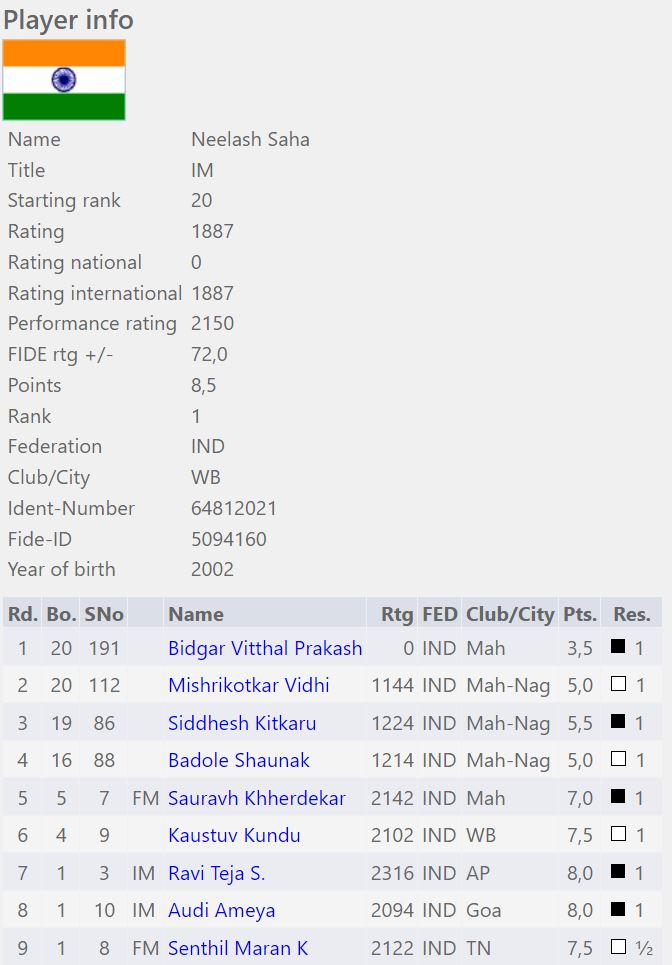Viewport: 672px width, 965px height.
Task: Open Mishrikotkar Vidhi player link
Action: tap(249, 686)
